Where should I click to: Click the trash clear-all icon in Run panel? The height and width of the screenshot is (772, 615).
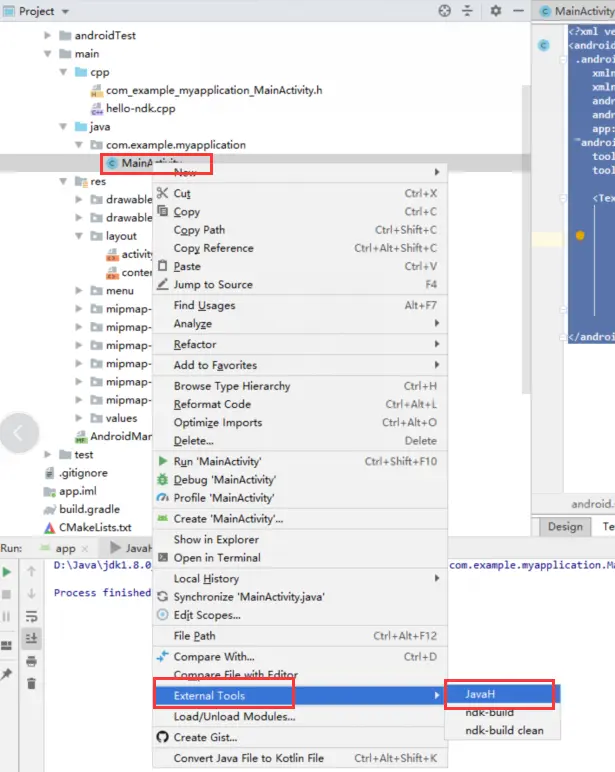[x=32, y=683]
